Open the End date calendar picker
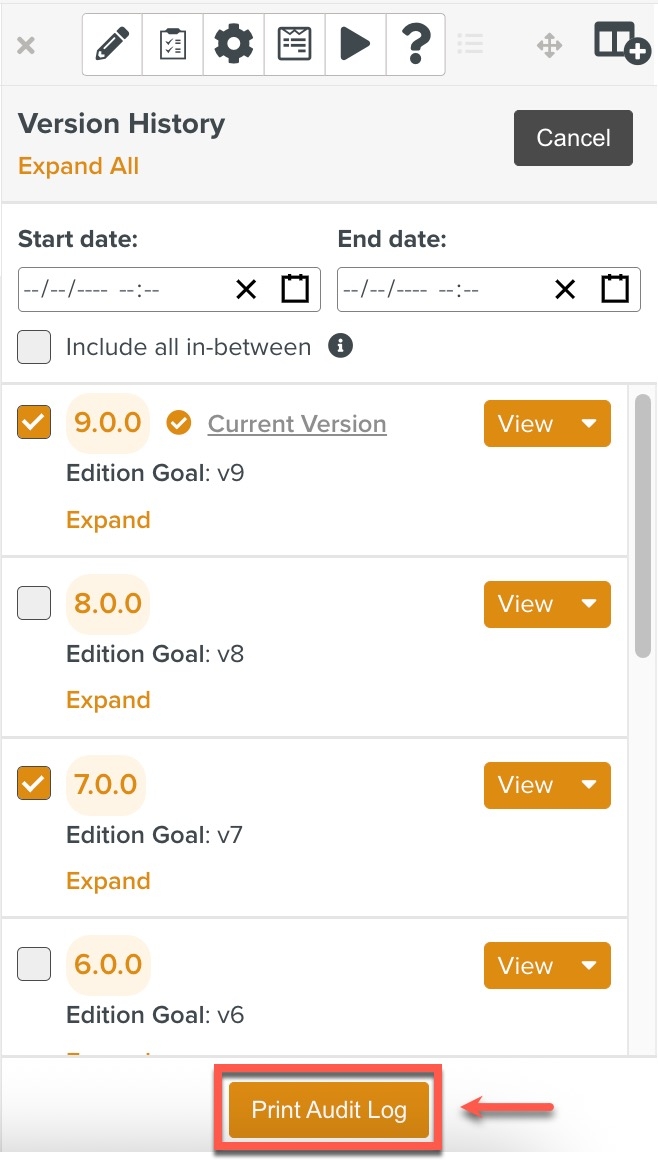The height and width of the screenshot is (1172, 658). tap(615, 289)
